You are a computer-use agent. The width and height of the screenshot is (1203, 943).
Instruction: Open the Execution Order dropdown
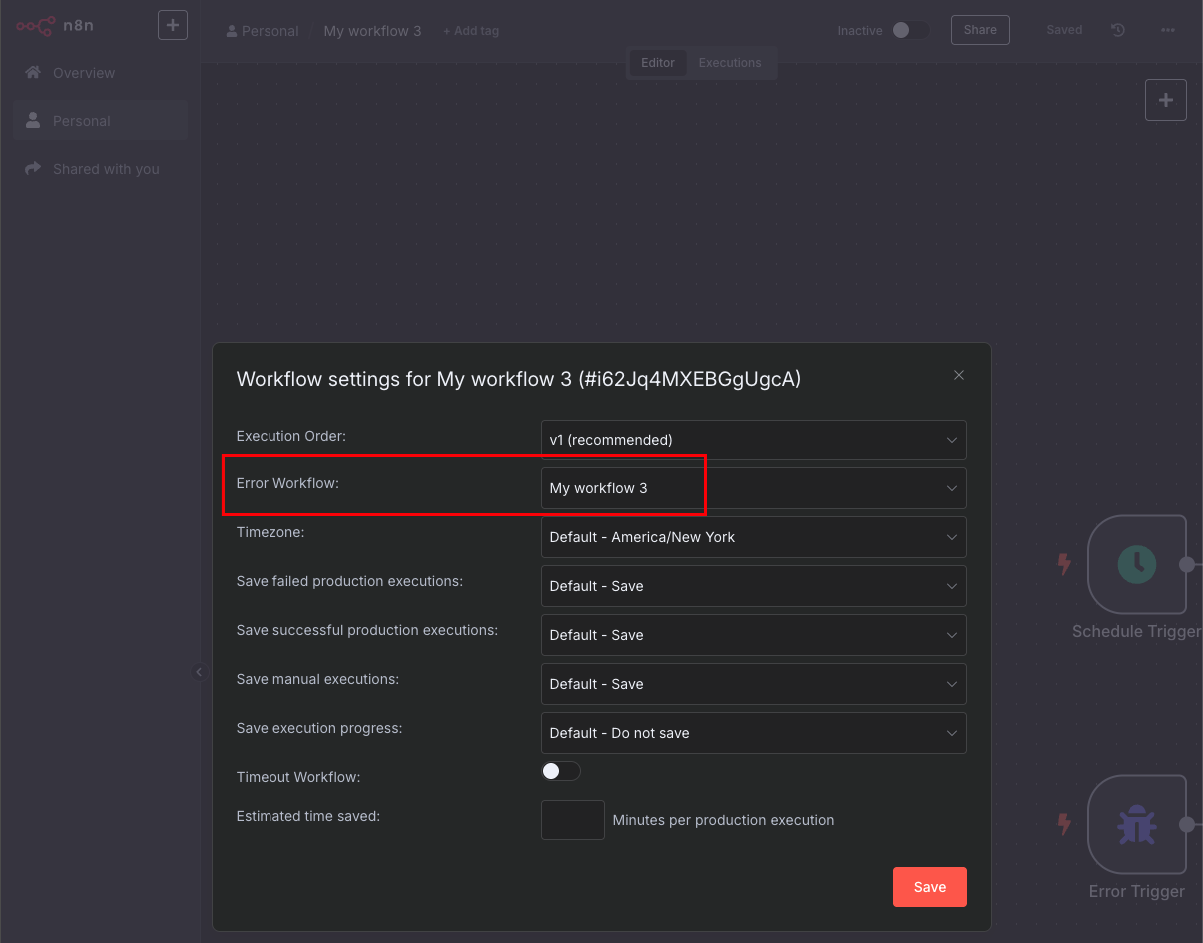pos(754,440)
